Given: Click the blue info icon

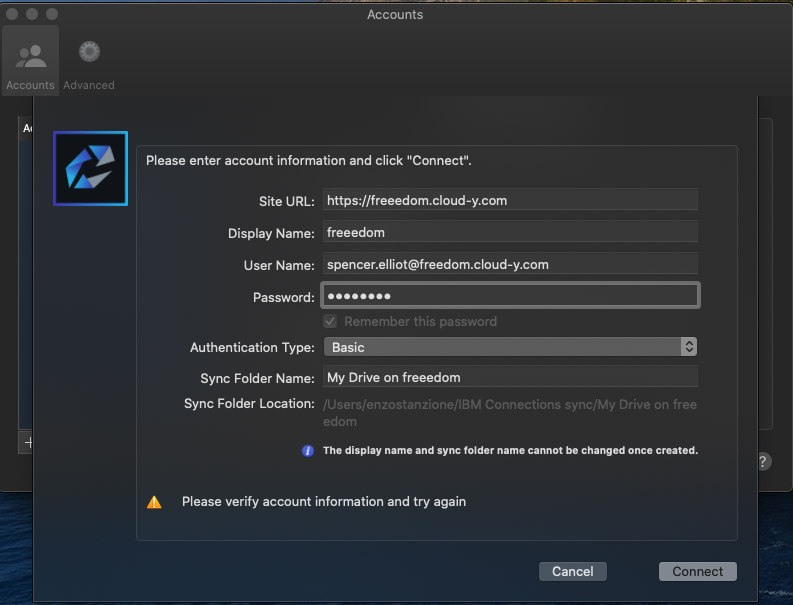Looking at the screenshot, I should pos(308,451).
